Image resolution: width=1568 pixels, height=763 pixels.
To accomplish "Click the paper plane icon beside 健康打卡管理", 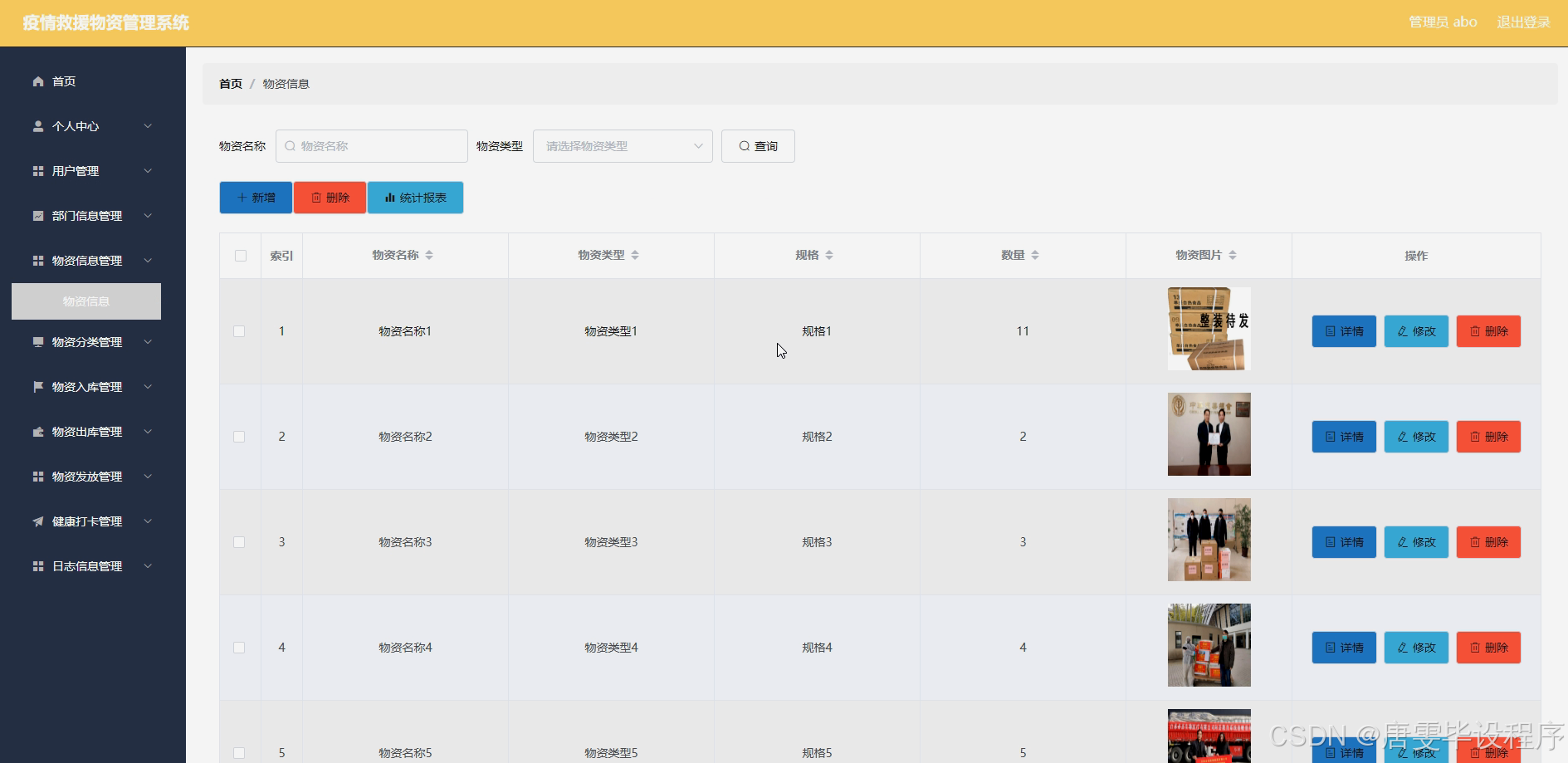I will (x=38, y=521).
